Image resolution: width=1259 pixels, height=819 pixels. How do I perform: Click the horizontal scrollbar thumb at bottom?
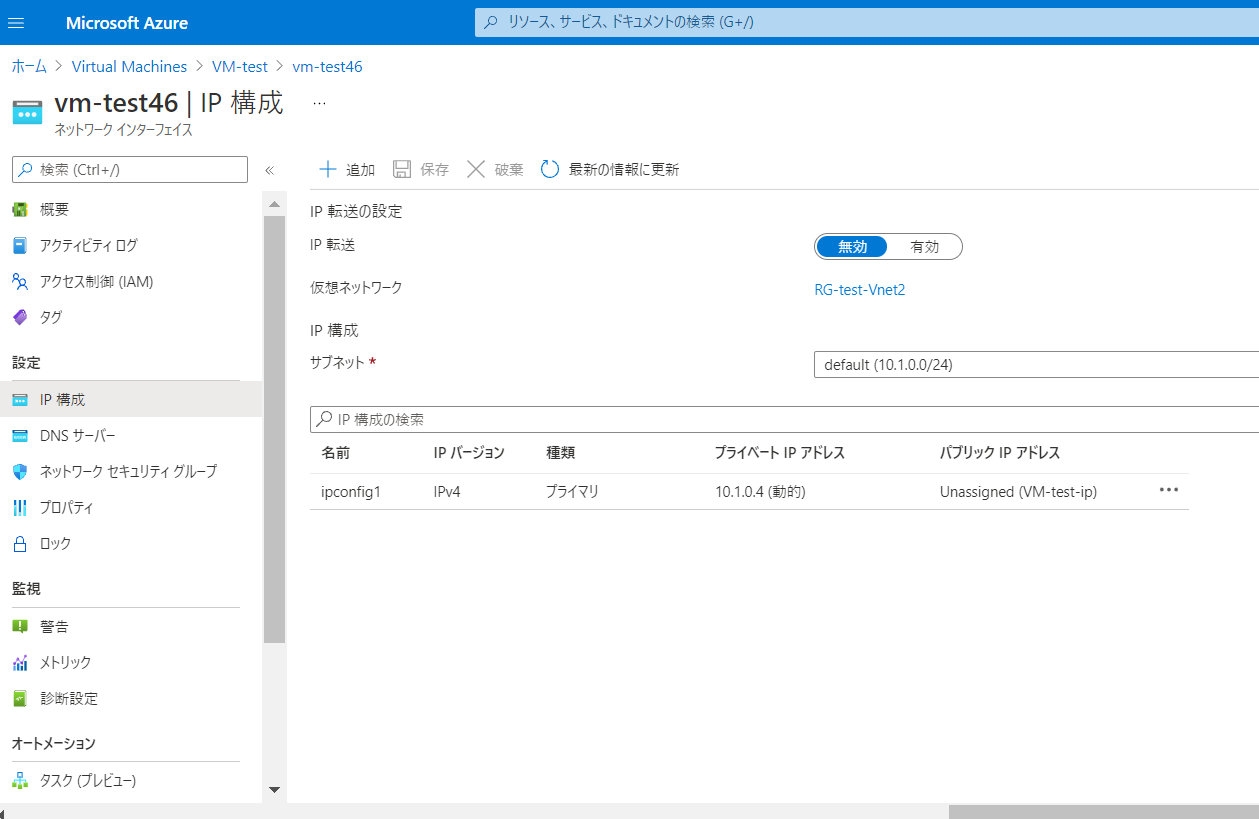1104,812
